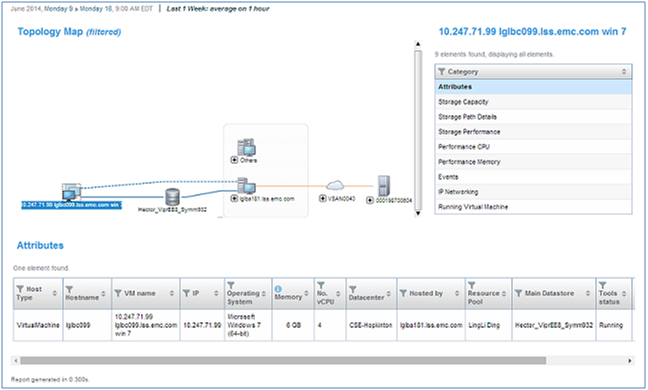Sort by Main Datastore column arrows
The width and height of the screenshot is (648, 390).
point(588,293)
